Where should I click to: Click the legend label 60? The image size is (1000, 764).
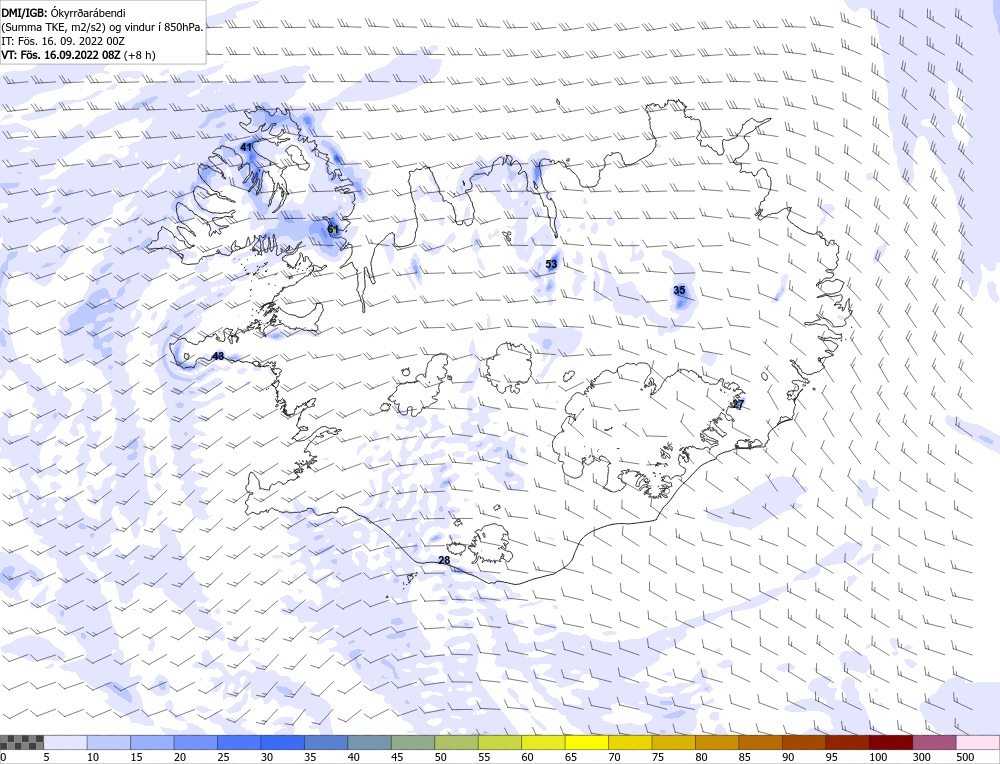[527, 757]
